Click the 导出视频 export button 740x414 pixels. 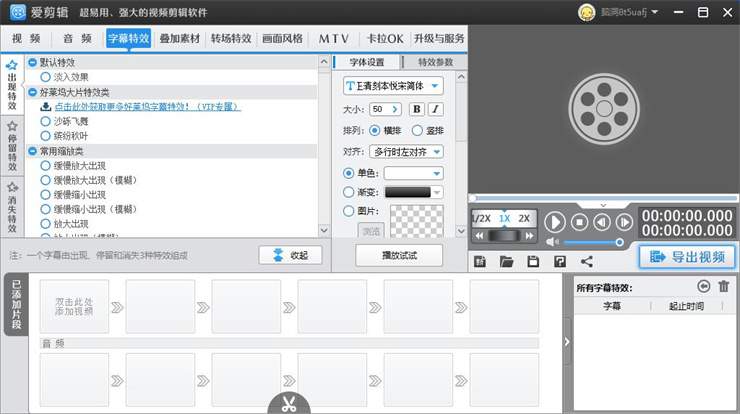click(x=687, y=257)
